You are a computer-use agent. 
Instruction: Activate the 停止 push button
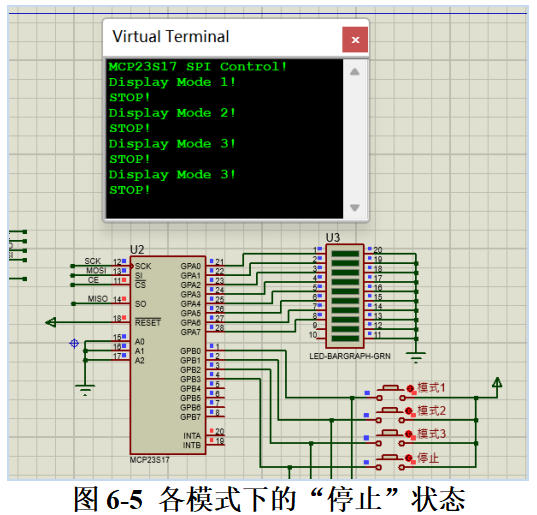click(390, 462)
